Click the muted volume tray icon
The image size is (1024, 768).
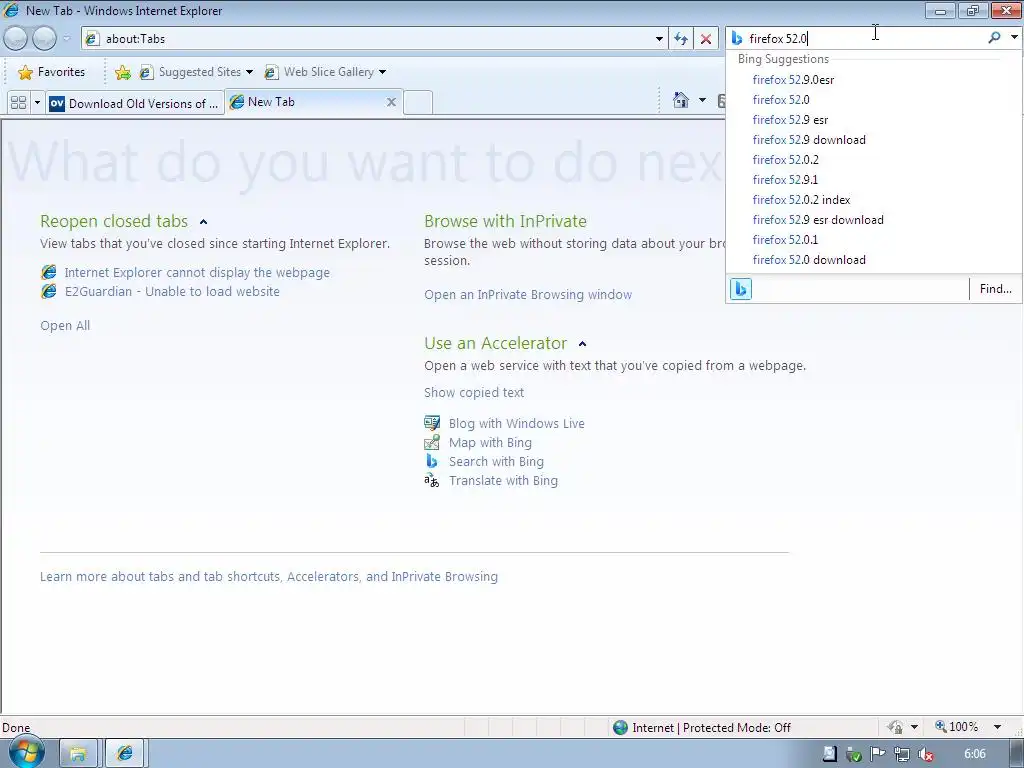(x=925, y=754)
